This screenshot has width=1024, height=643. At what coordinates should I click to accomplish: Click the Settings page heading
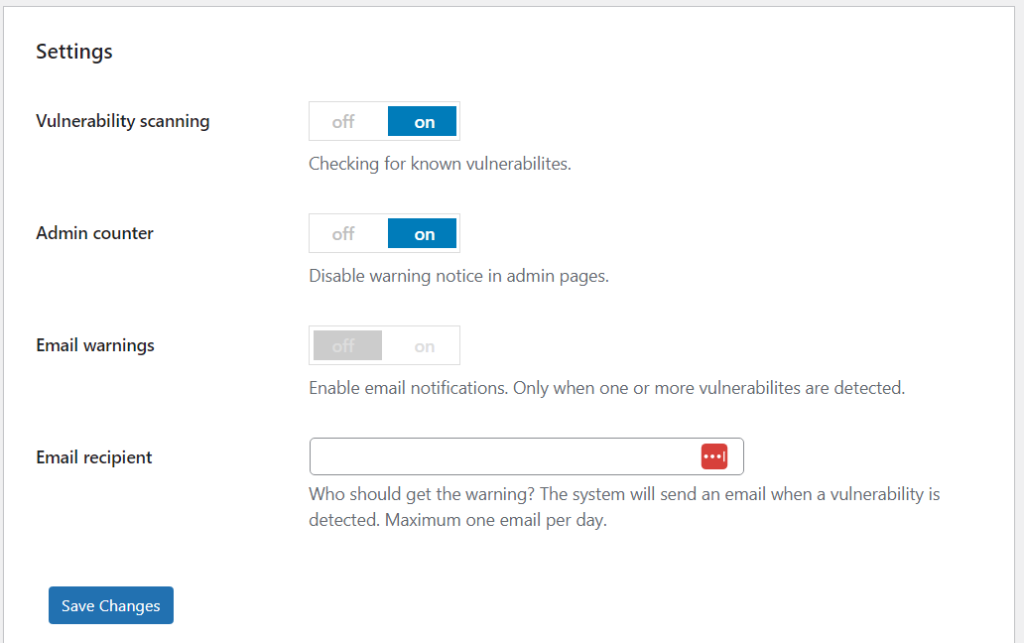[74, 51]
